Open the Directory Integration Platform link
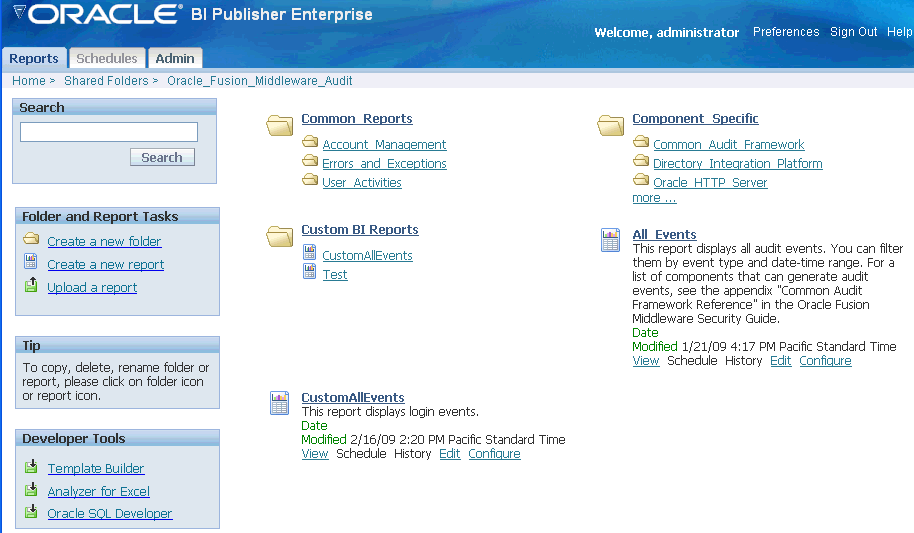This screenshot has width=914, height=533. click(737, 164)
